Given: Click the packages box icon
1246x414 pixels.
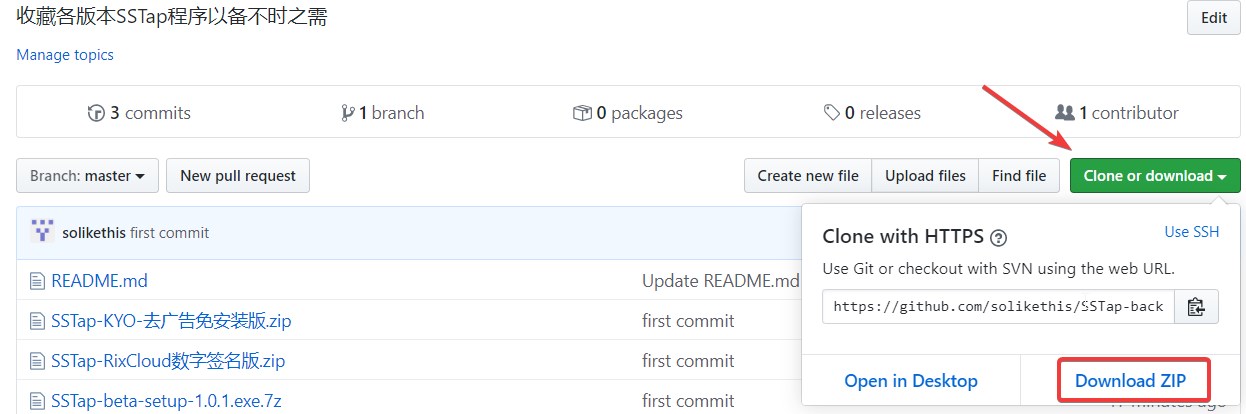Looking at the screenshot, I should pos(581,113).
